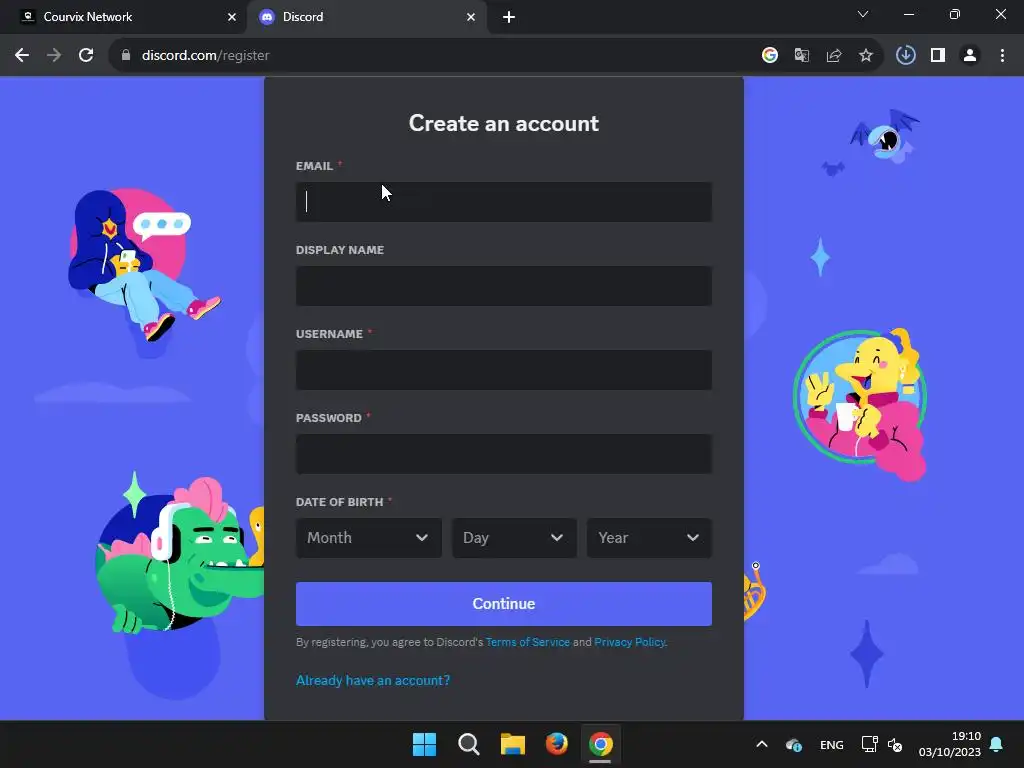Click the browser forward arrow

point(54,56)
